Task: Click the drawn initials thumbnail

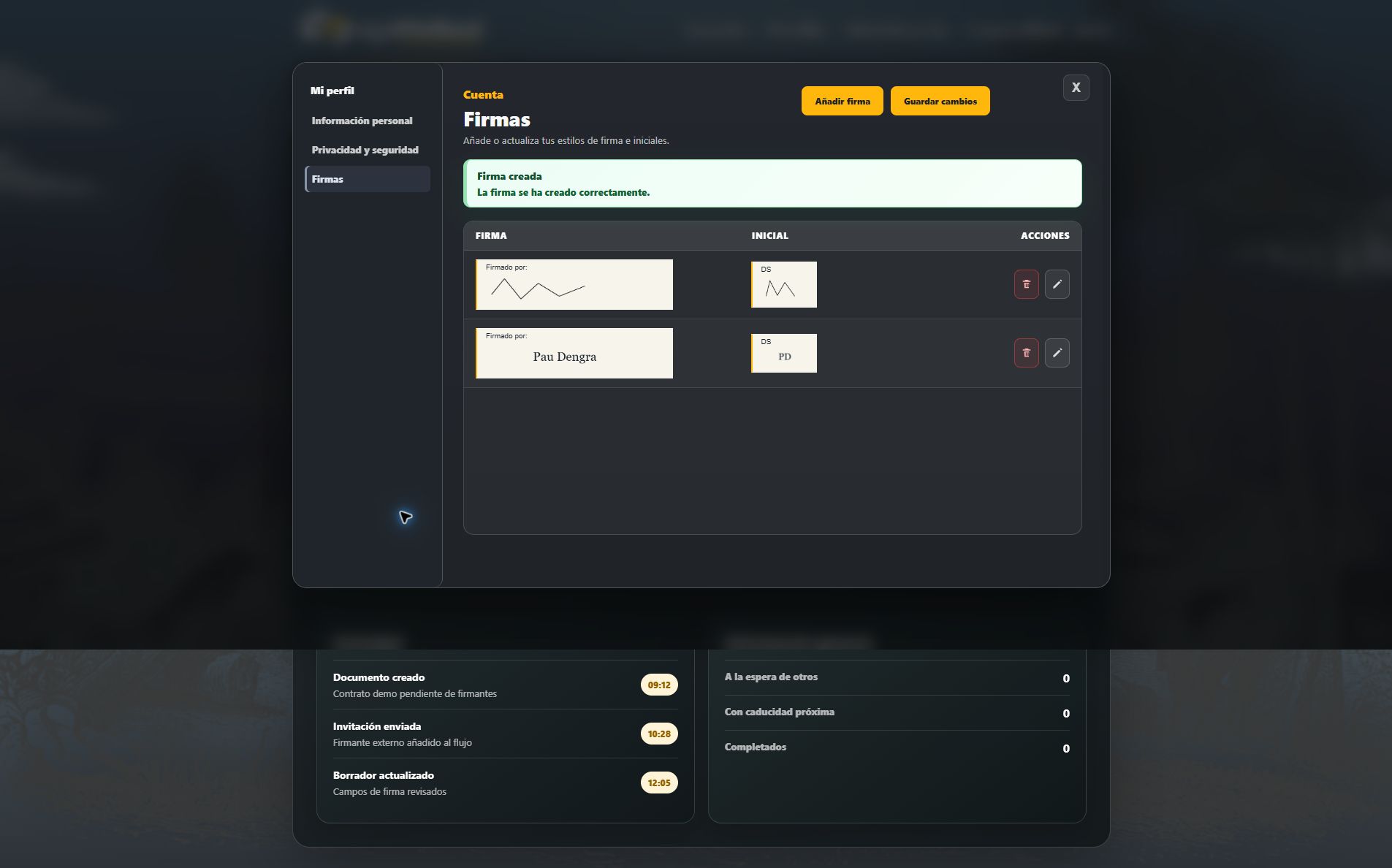Action: 784,284
